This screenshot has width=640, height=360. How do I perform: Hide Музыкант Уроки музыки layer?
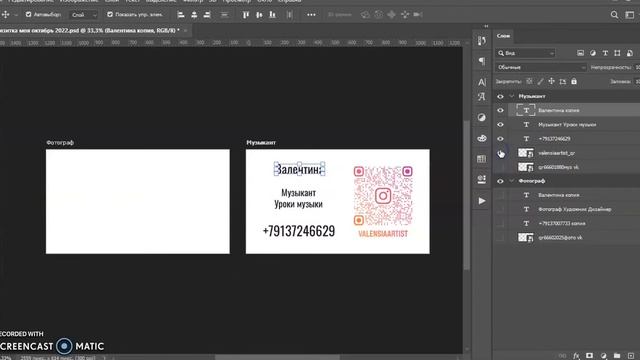tap(500, 125)
